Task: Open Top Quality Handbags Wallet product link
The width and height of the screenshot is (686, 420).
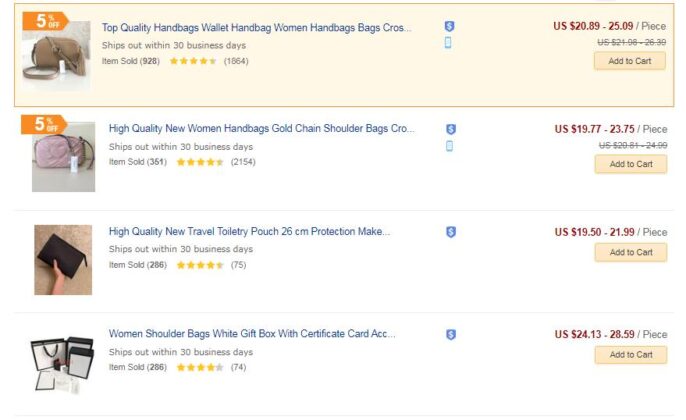Action: 256,28
